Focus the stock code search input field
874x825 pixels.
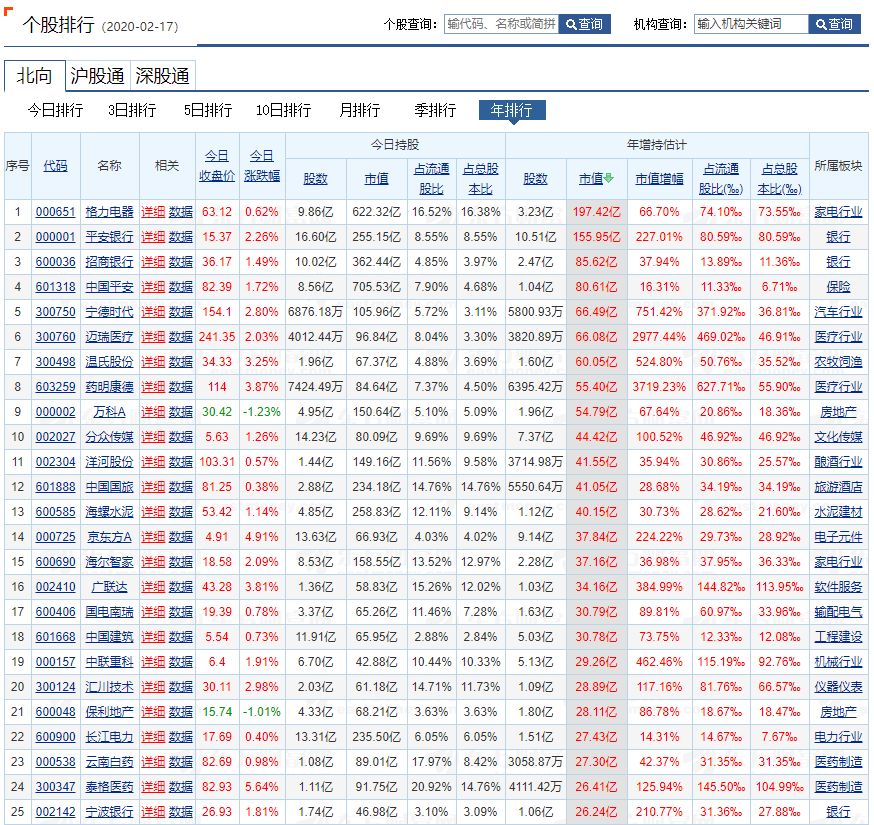coord(501,24)
